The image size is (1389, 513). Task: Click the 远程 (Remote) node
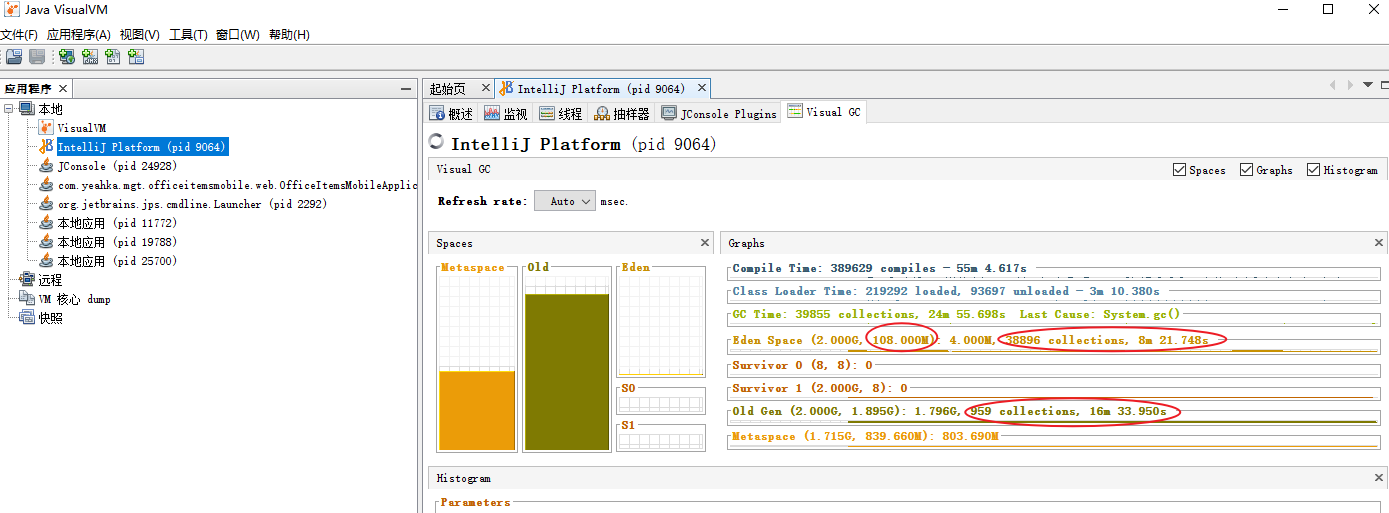pos(42,280)
